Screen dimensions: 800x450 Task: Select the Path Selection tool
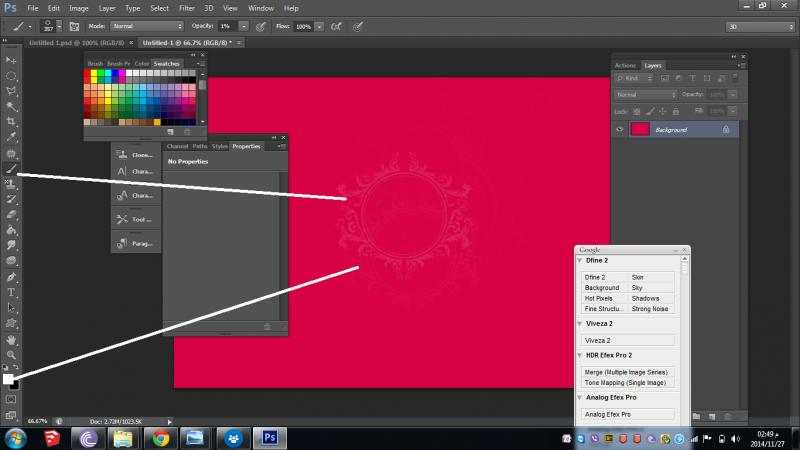(x=11, y=308)
